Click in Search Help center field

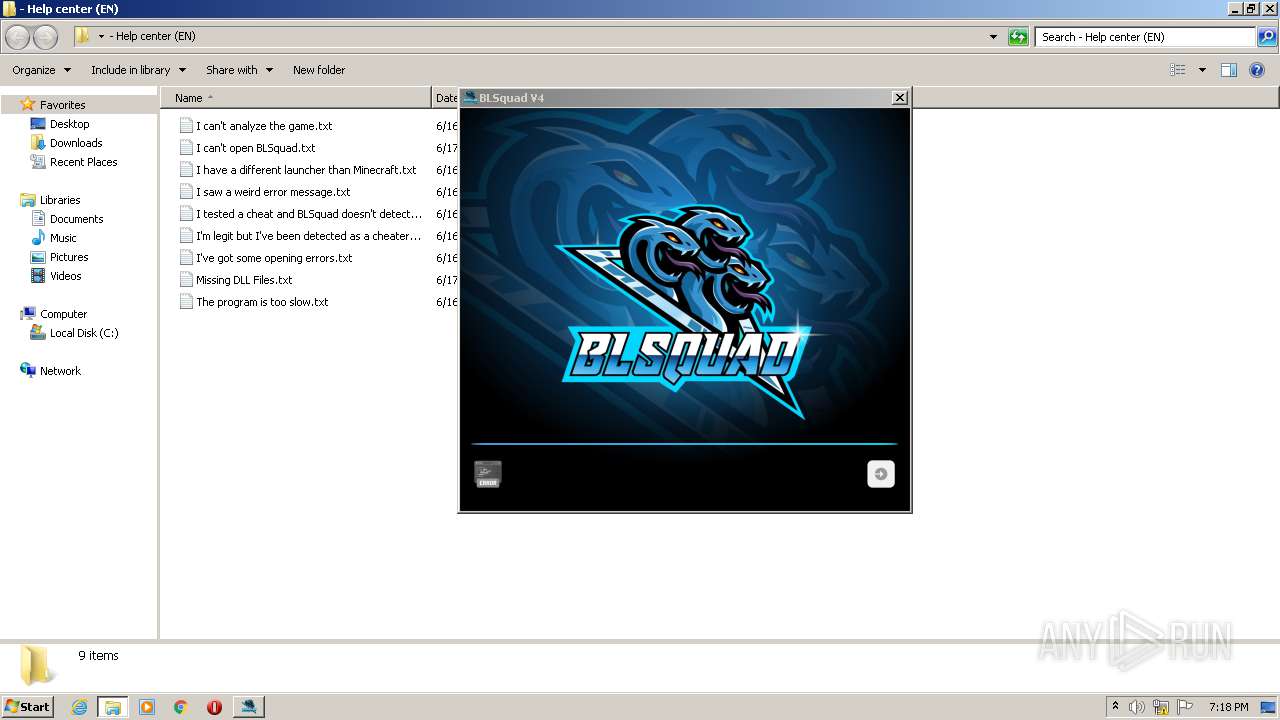point(1145,37)
